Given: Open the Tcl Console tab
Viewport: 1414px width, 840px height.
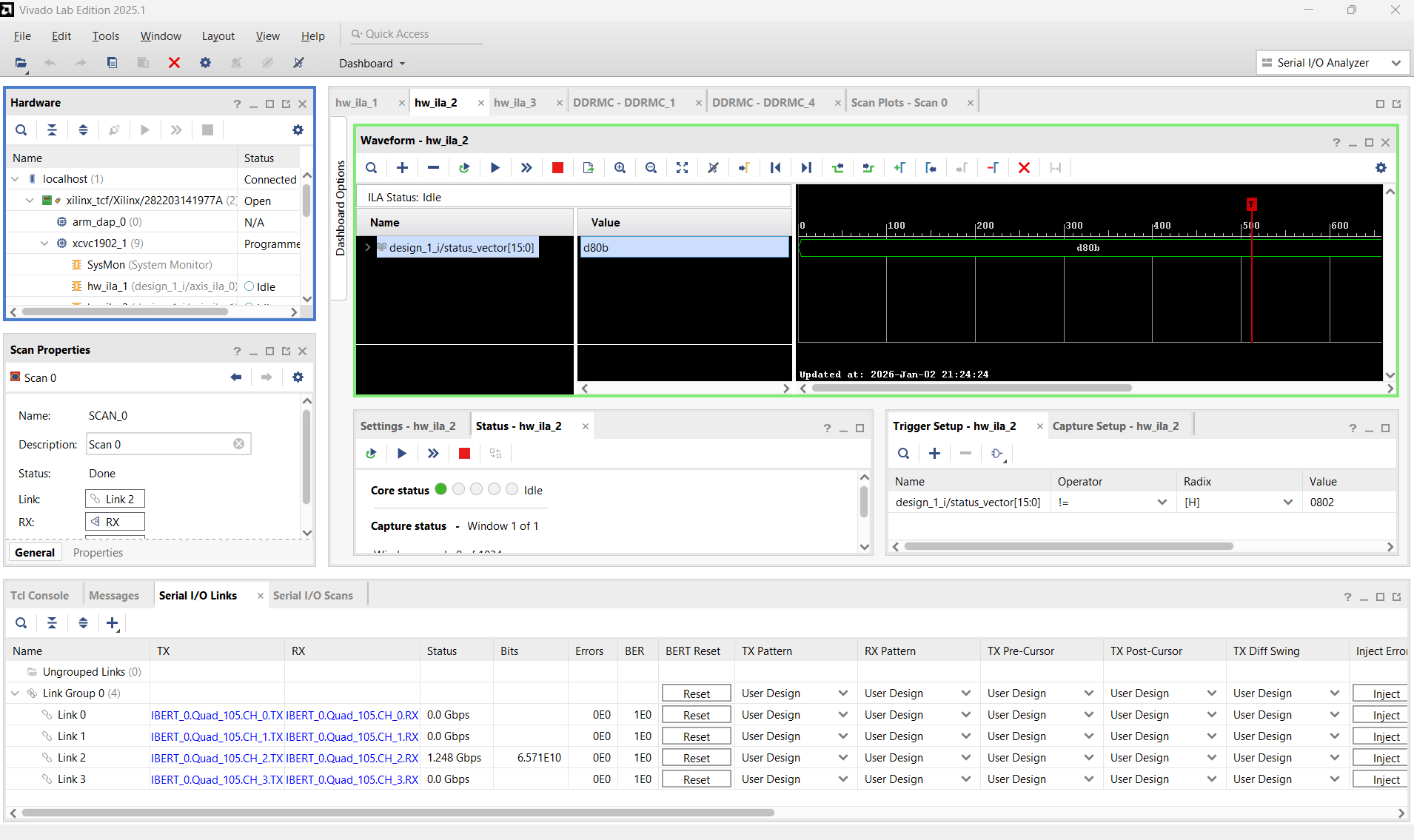Looking at the screenshot, I should pos(39,596).
